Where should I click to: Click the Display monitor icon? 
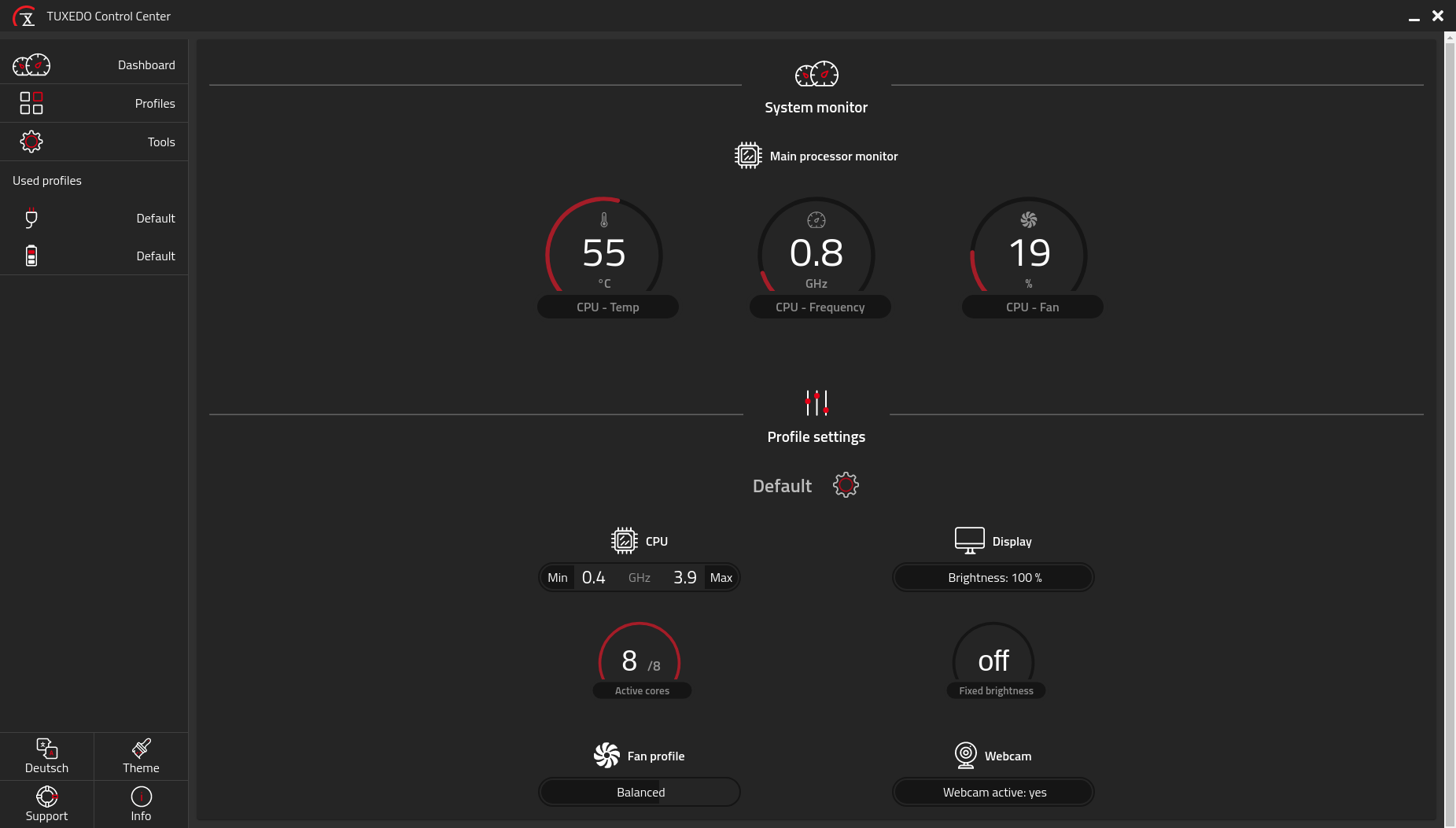click(970, 541)
